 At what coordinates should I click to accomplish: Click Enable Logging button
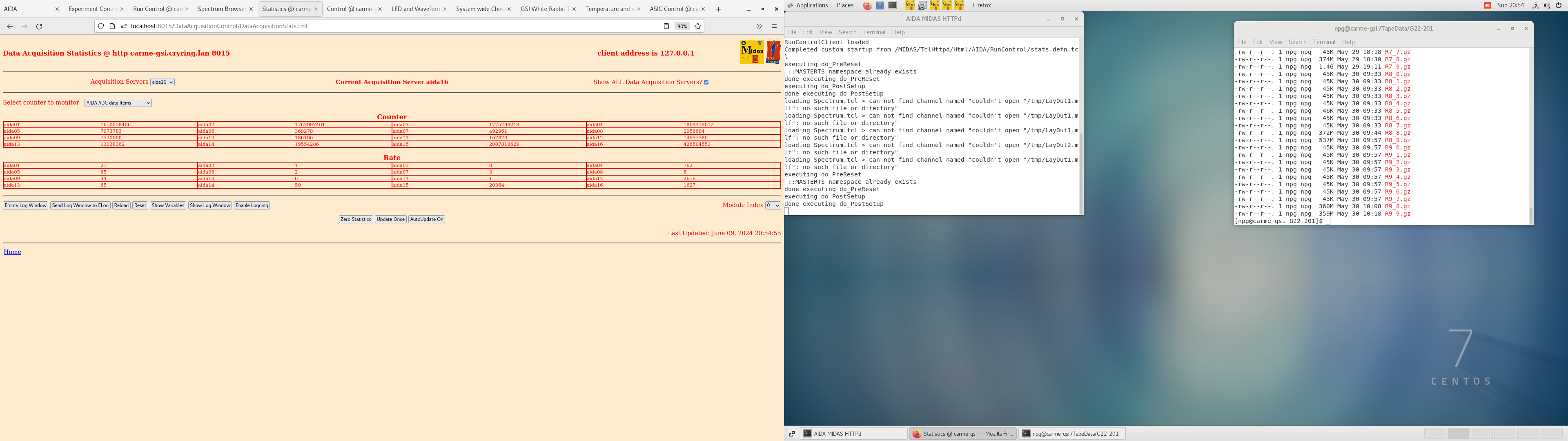(252, 205)
